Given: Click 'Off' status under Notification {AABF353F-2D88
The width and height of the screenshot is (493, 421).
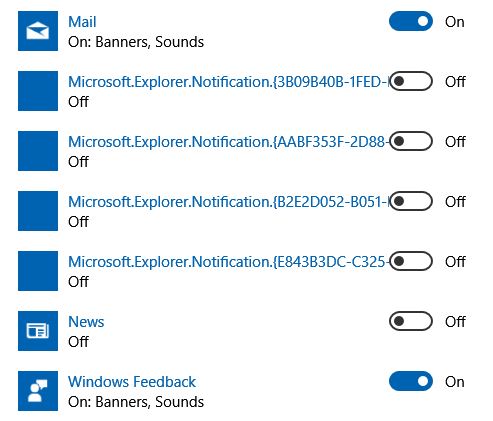Looking at the screenshot, I should (78, 162).
